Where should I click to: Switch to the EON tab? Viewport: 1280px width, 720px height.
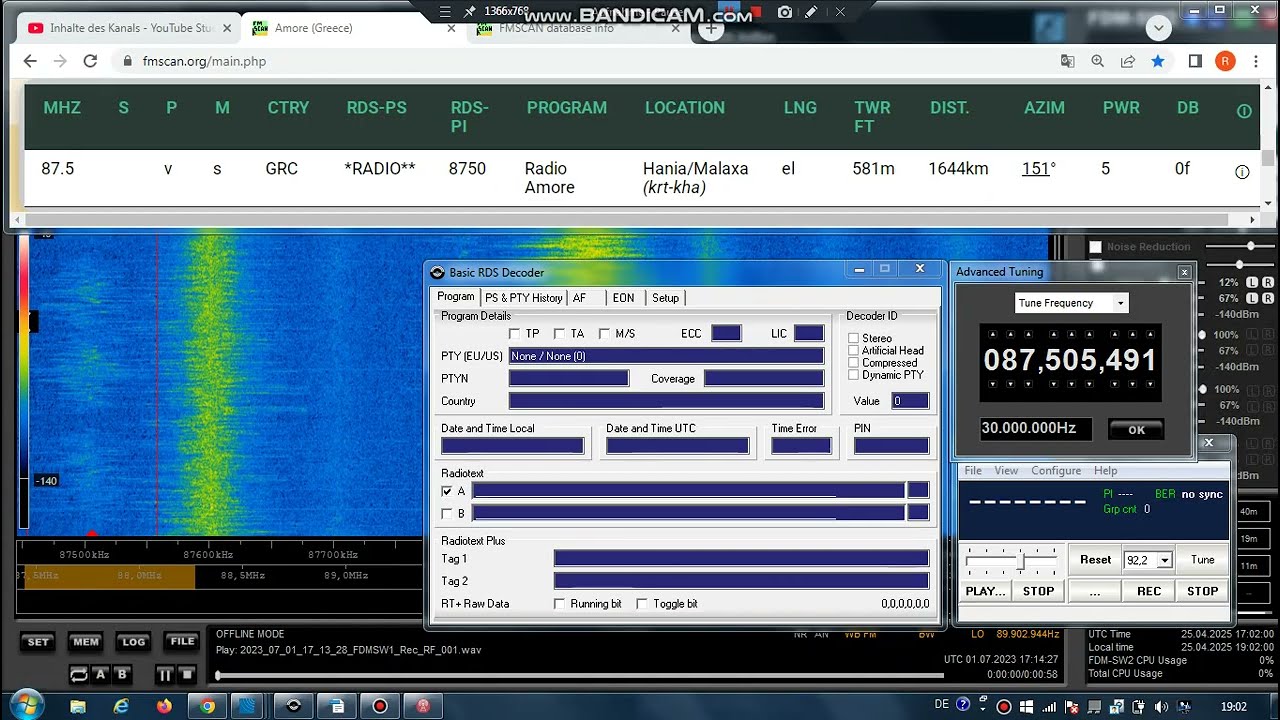(x=623, y=298)
